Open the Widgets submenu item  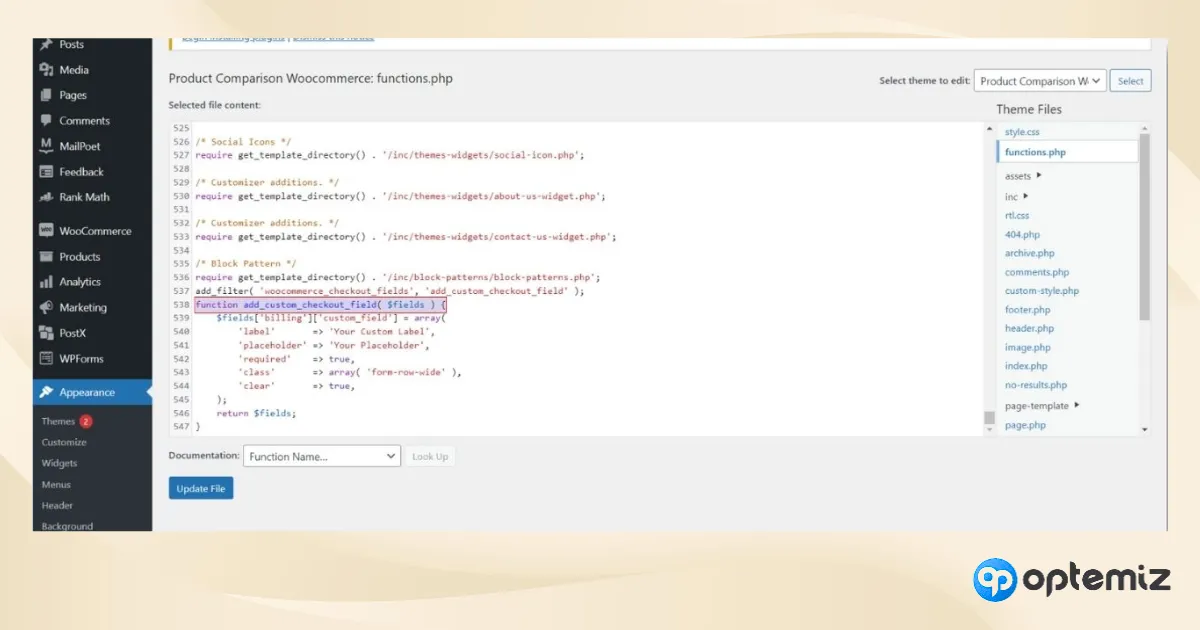tap(59, 463)
